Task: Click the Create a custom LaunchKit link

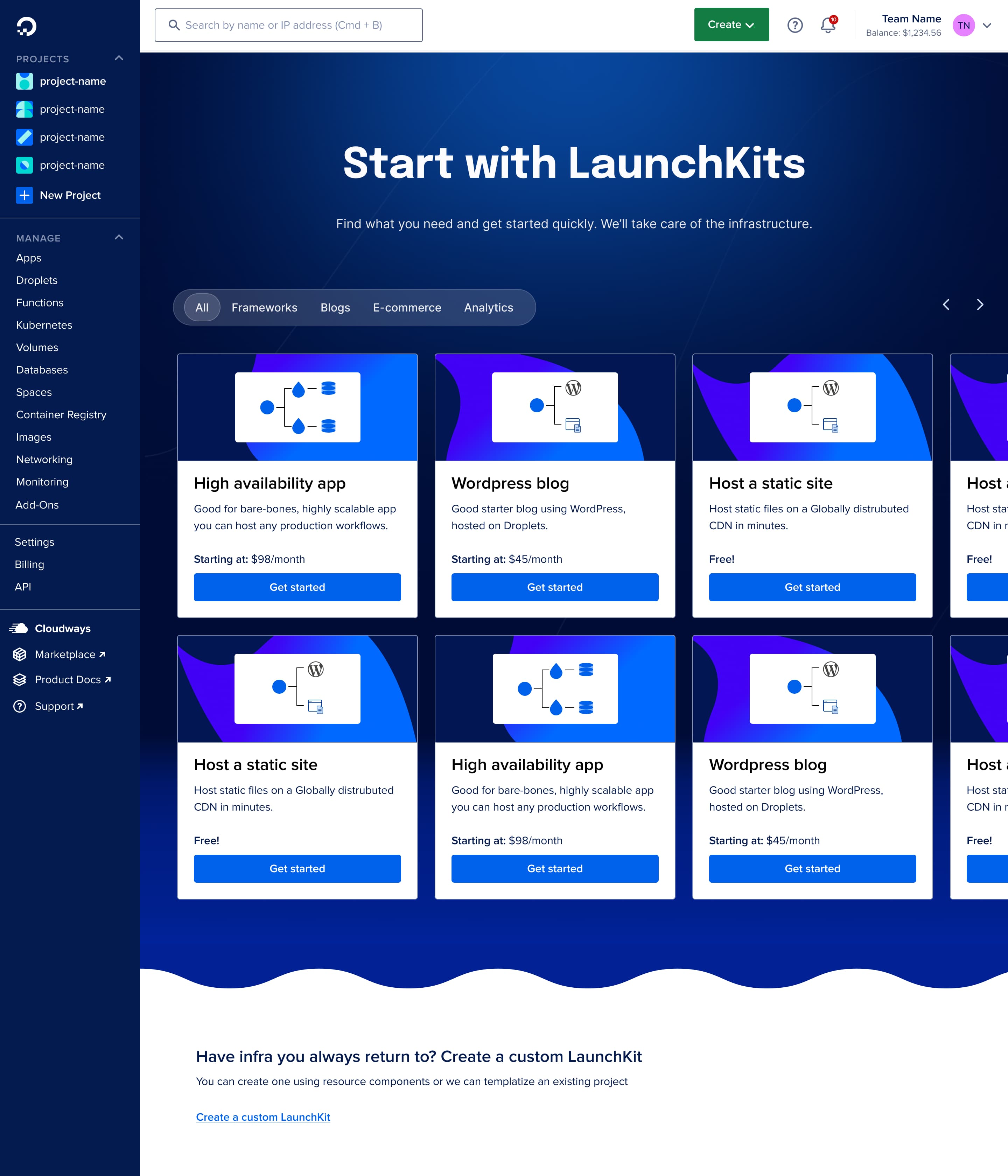Action: (263, 1117)
